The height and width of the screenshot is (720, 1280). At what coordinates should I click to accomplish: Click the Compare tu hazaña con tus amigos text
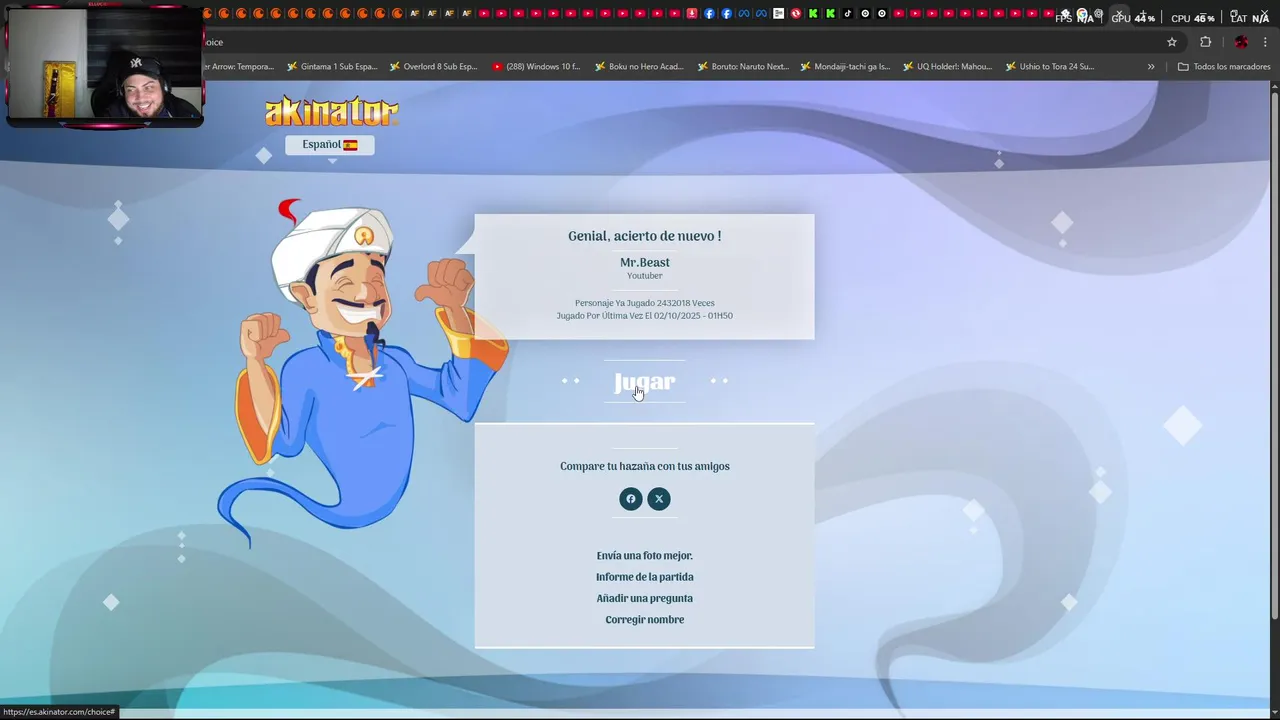pyautogui.click(x=645, y=467)
